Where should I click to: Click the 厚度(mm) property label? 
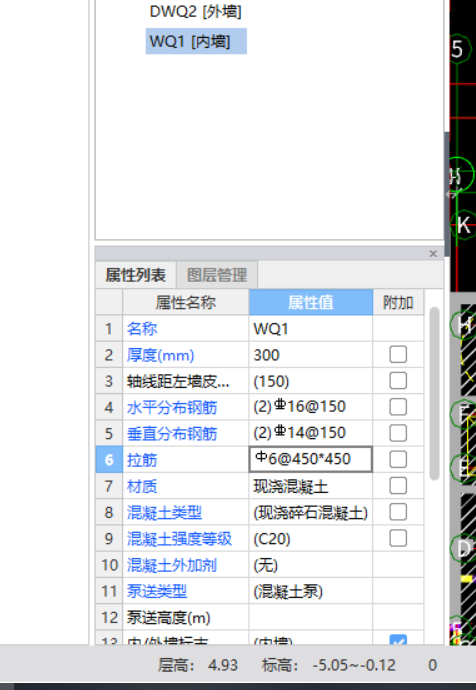[x=160, y=355]
